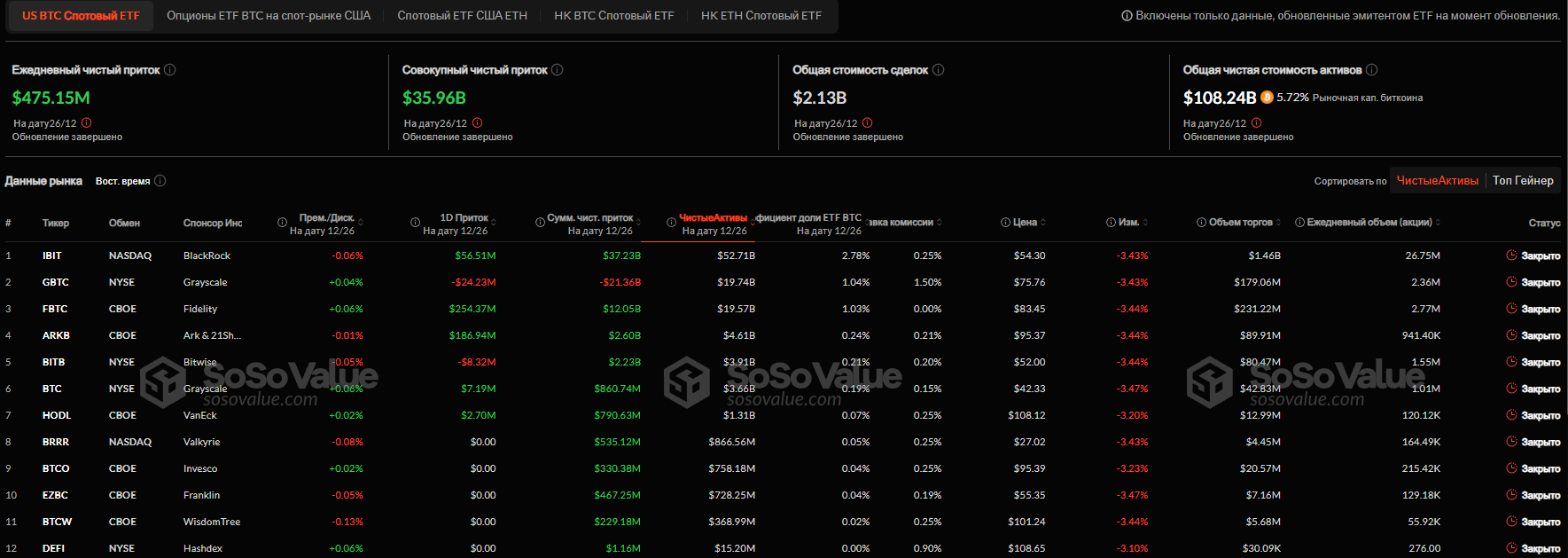Switch to Спотовый ETF США ETH tab
1568x558 pixels.
point(463,16)
